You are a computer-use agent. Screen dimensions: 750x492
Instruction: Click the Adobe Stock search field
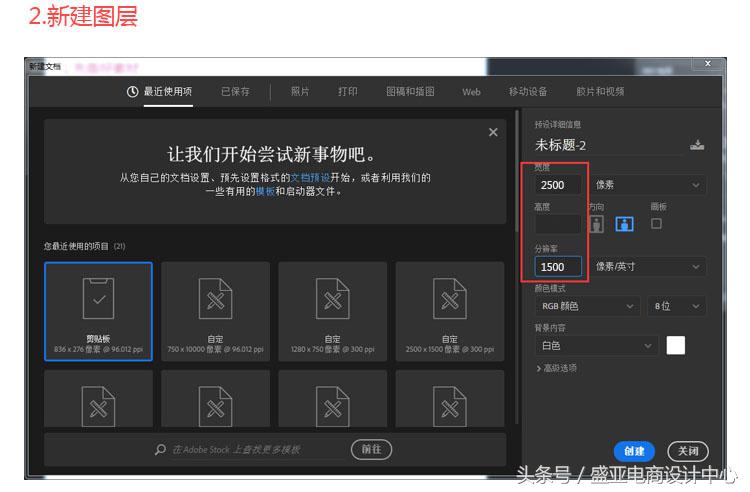pos(258,450)
